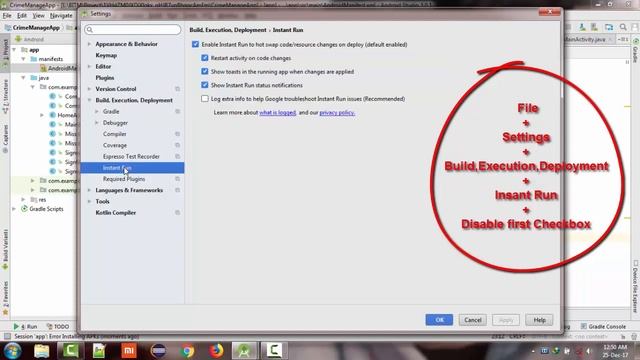Open Device File Explorer side tab
This screenshot has width=640, height=360.
(636, 286)
